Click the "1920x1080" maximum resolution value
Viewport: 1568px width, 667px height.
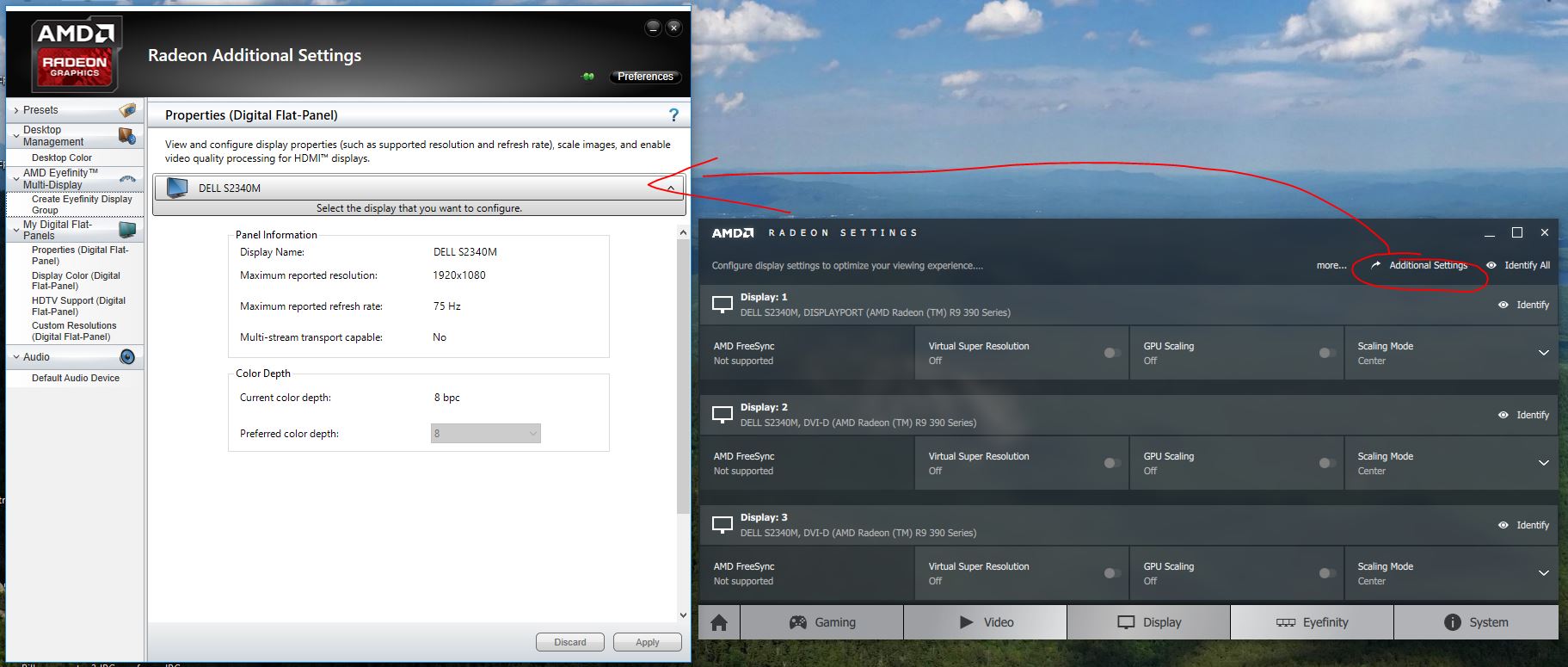pos(459,275)
